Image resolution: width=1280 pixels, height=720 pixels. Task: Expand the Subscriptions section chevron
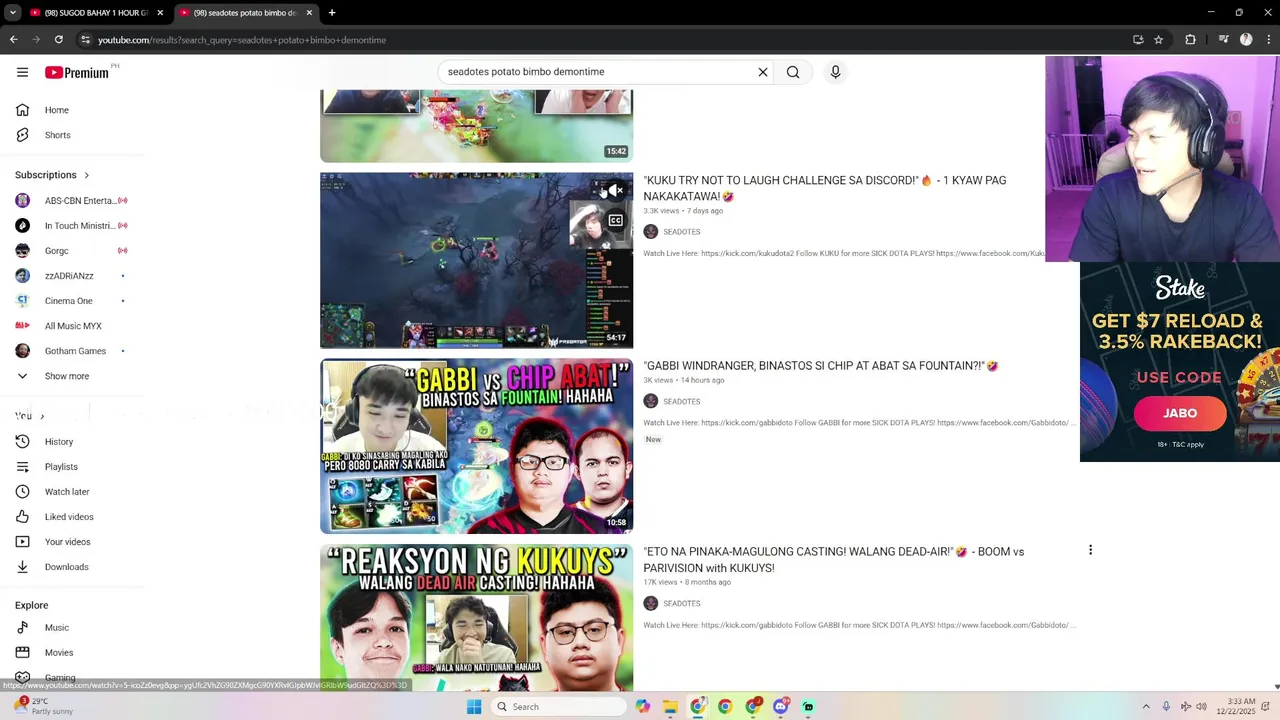click(x=86, y=175)
